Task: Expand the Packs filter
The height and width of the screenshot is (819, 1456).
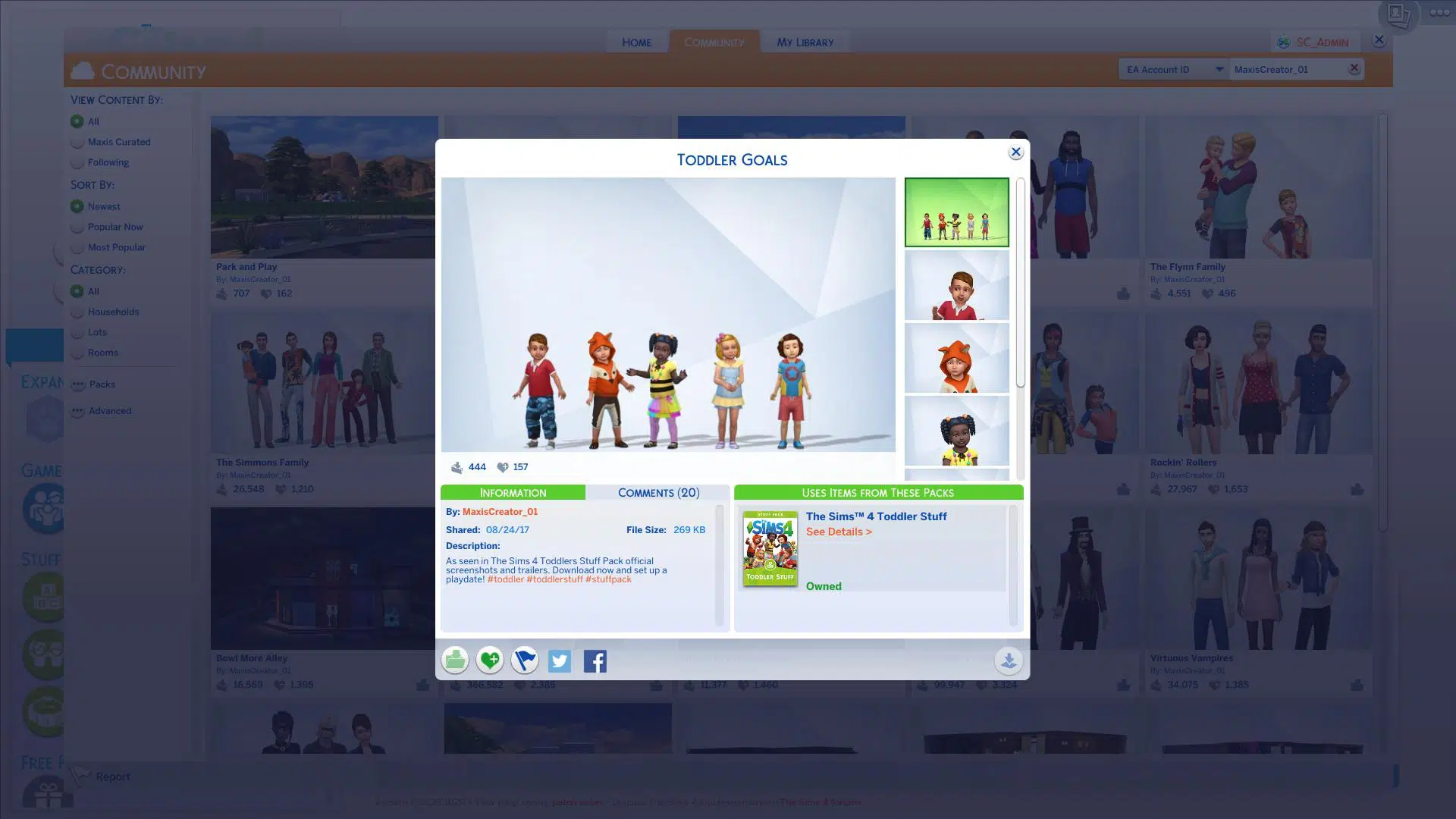Action: [78, 384]
